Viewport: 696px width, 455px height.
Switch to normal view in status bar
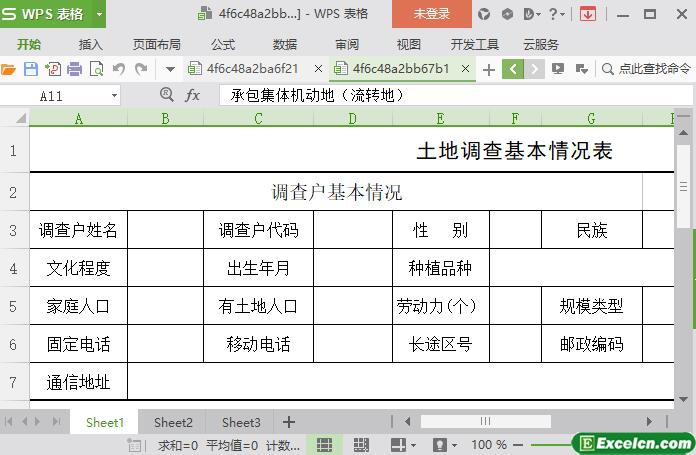pyautogui.click(x=324, y=444)
